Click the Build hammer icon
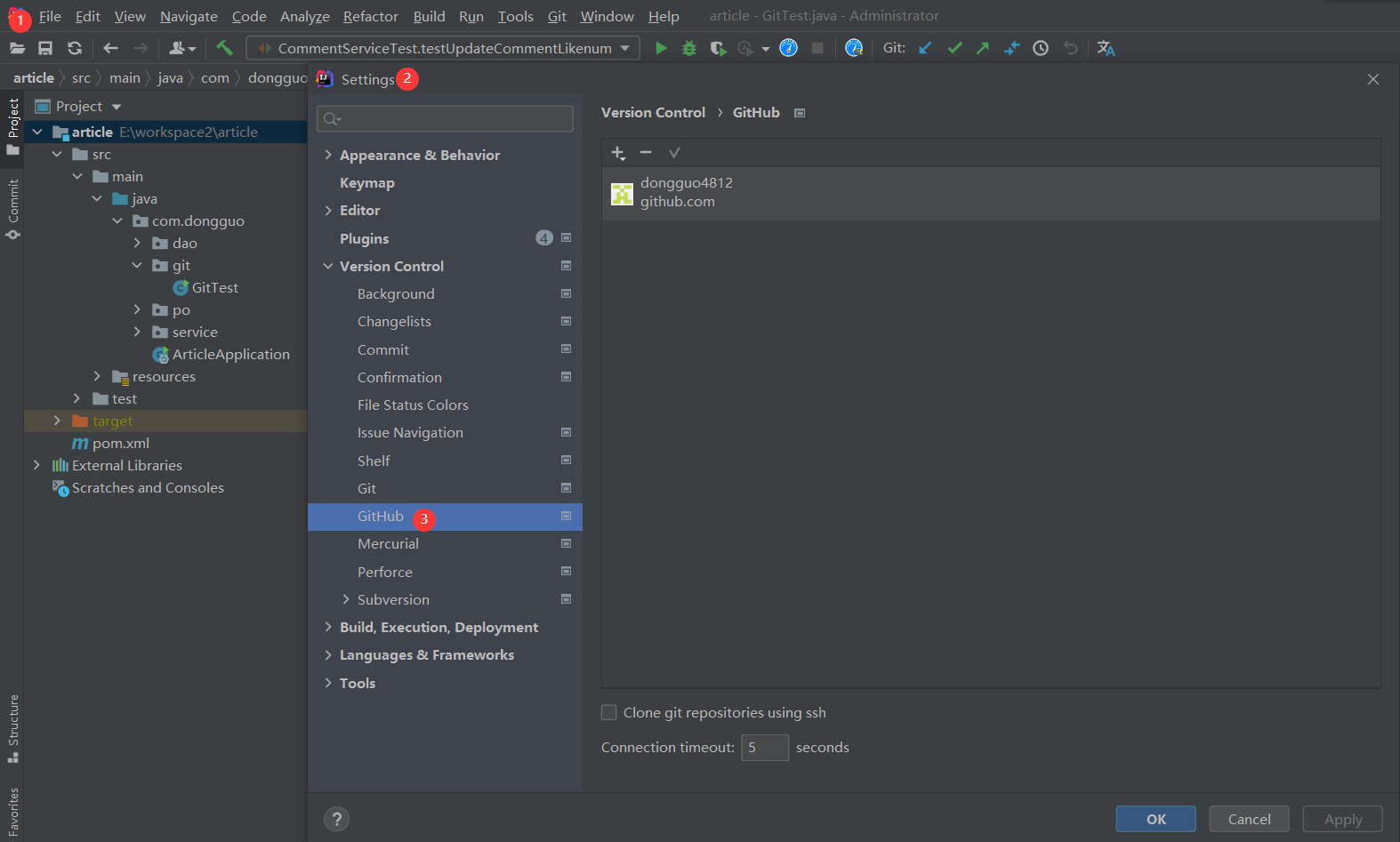Viewport: 1400px width, 842px height. (224, 48)
